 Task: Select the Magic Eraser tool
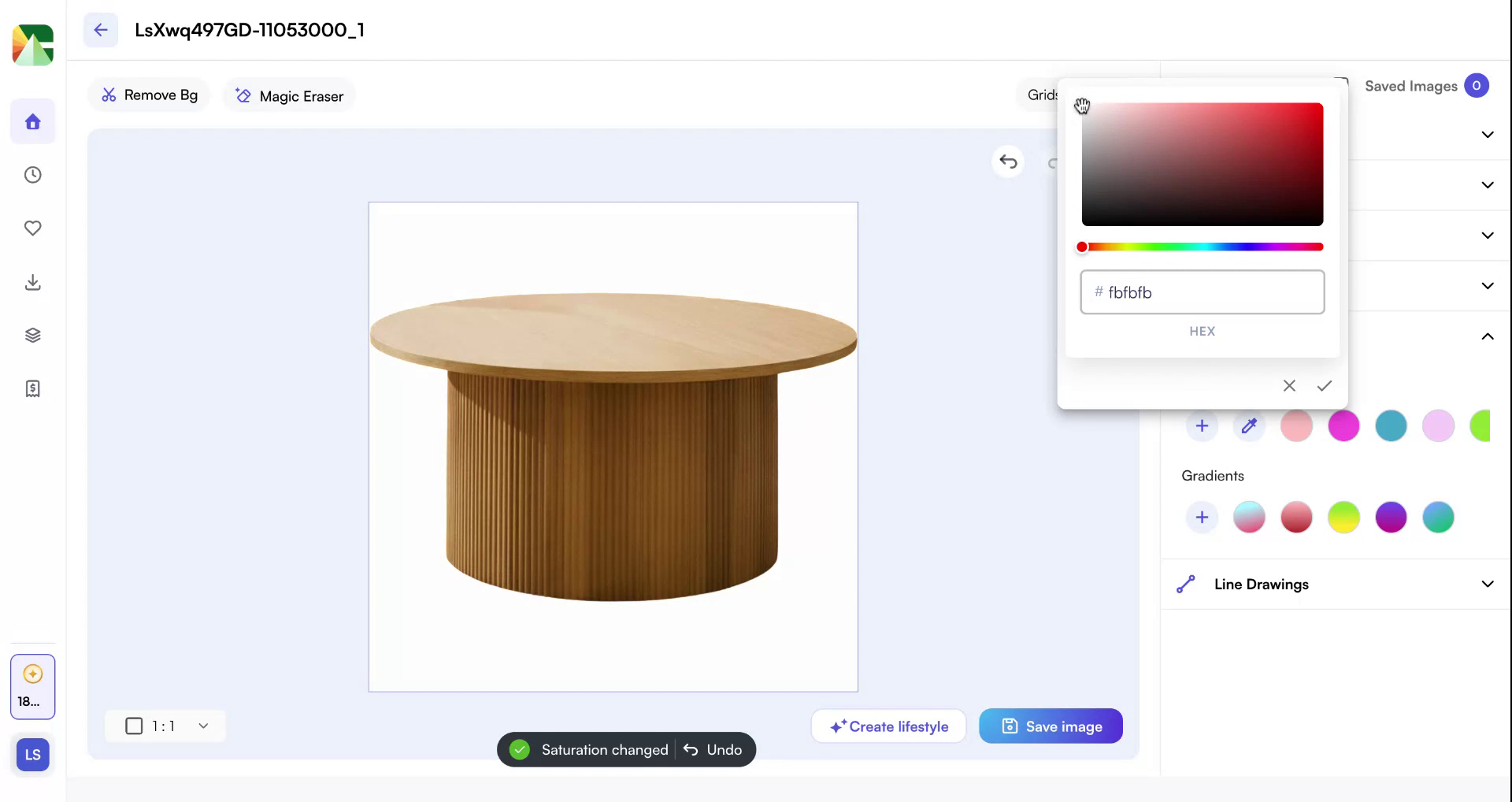point(288,95)
